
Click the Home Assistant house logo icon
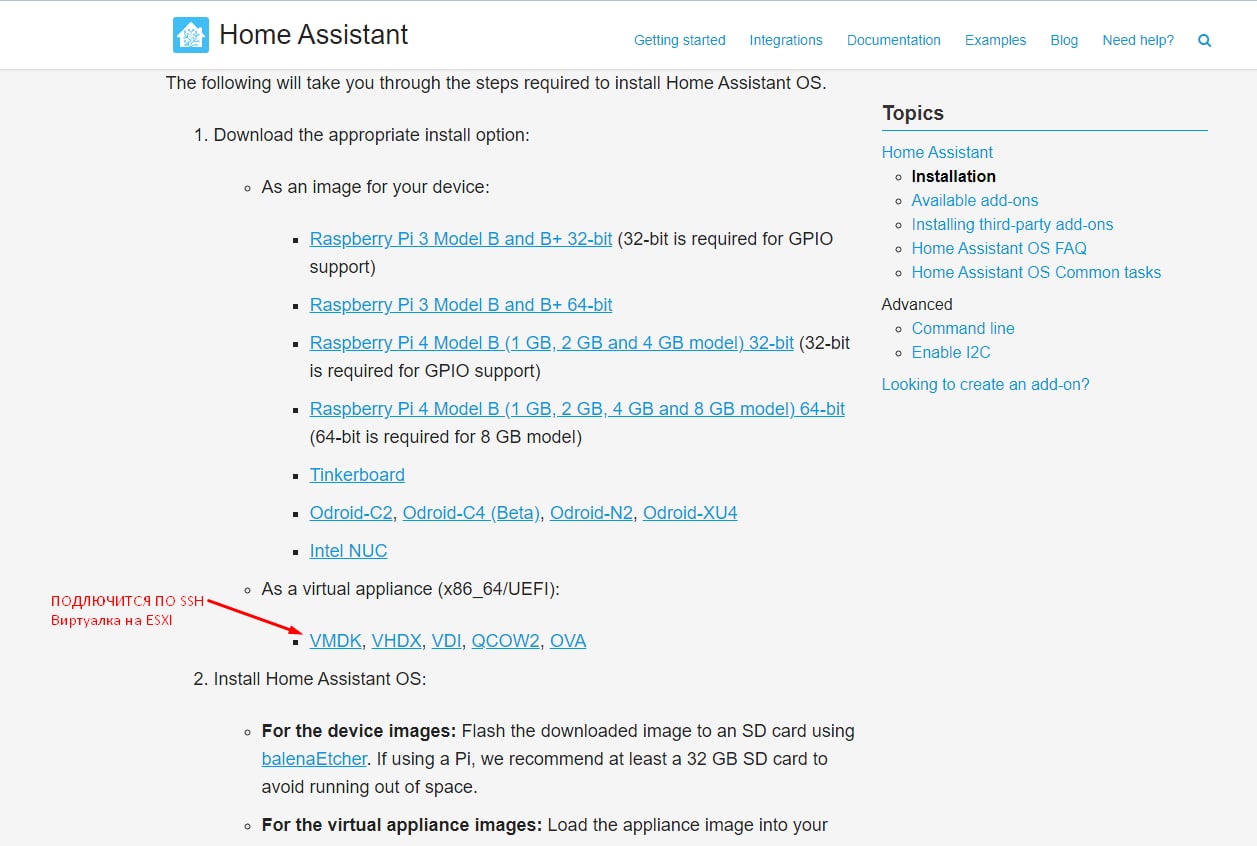click(x=191, y=35)
